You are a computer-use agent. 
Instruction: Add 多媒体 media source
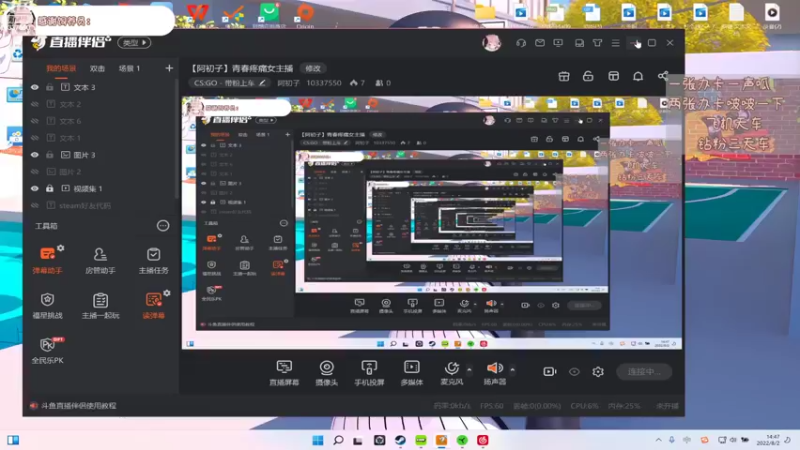(x=412, y=372)
